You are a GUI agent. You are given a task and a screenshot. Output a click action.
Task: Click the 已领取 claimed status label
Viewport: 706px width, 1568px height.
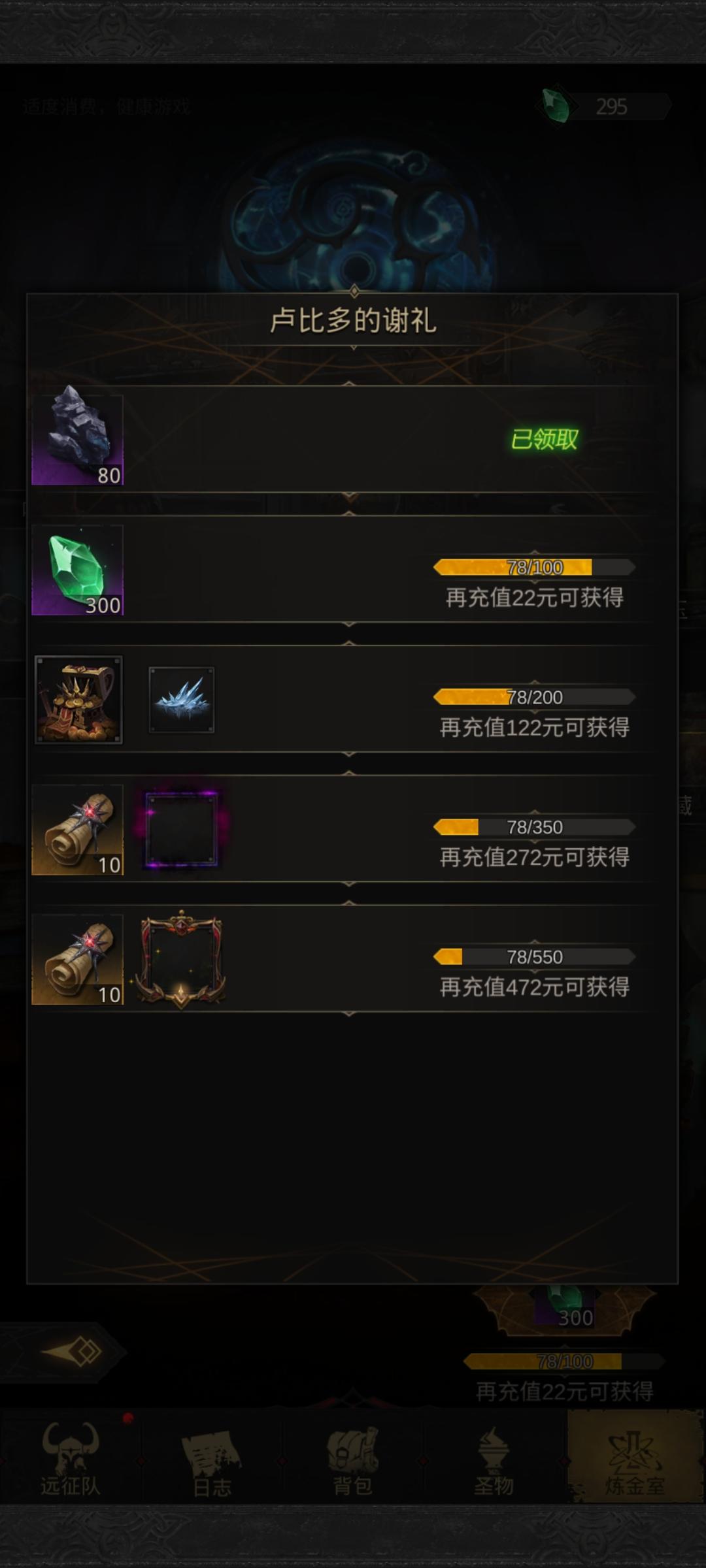click(x=545, y=439)
